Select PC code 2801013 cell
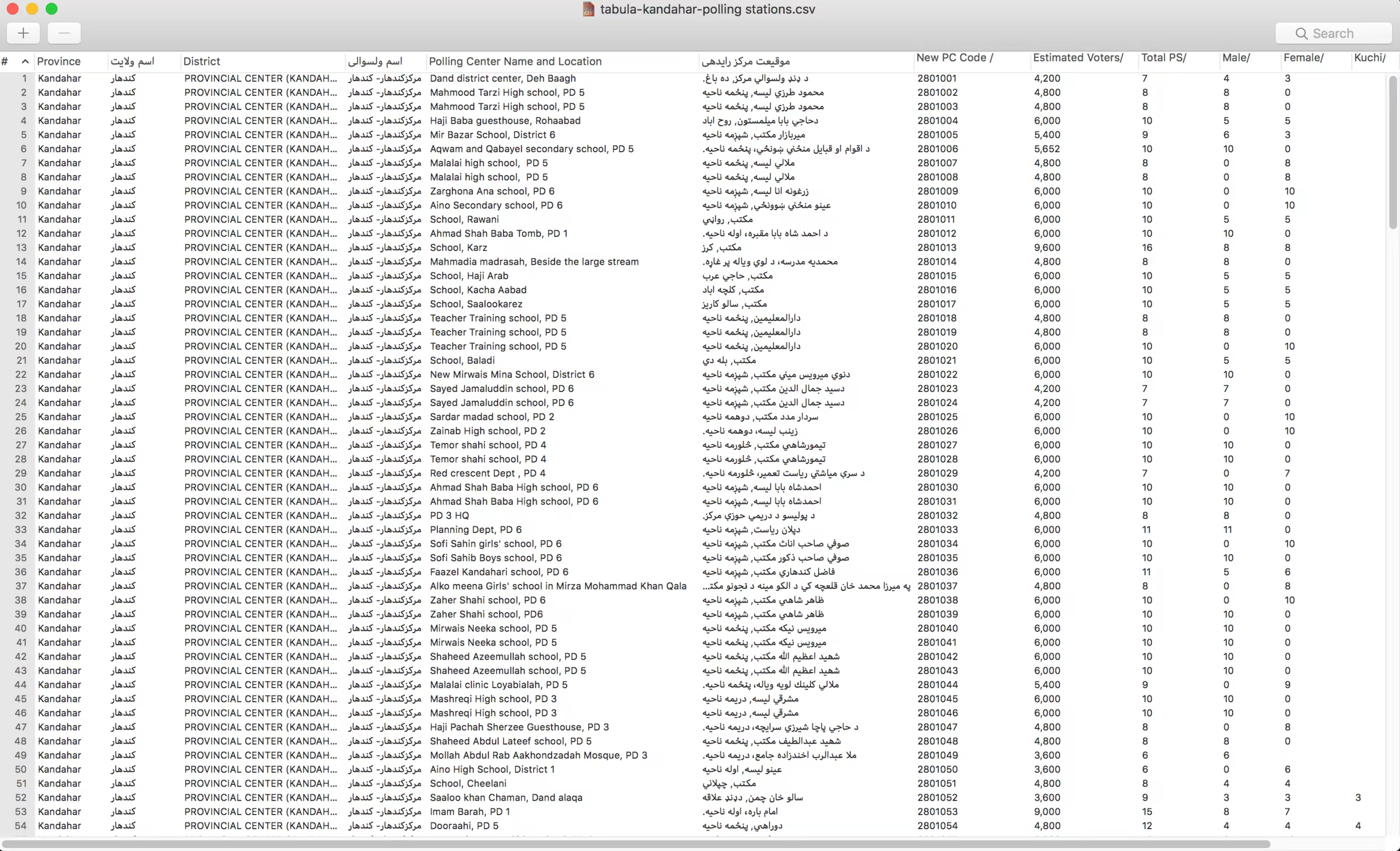1400x851 pixels. [x=937, y=247]
